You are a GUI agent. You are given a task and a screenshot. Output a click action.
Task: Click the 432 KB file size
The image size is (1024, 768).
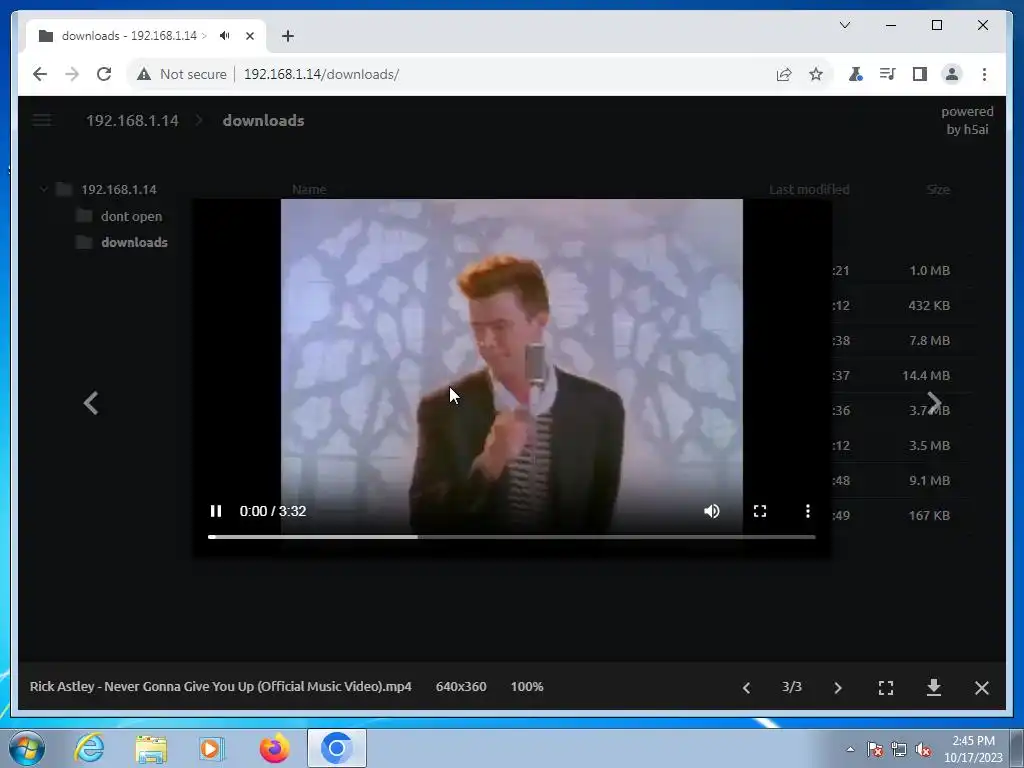[929, 306]
